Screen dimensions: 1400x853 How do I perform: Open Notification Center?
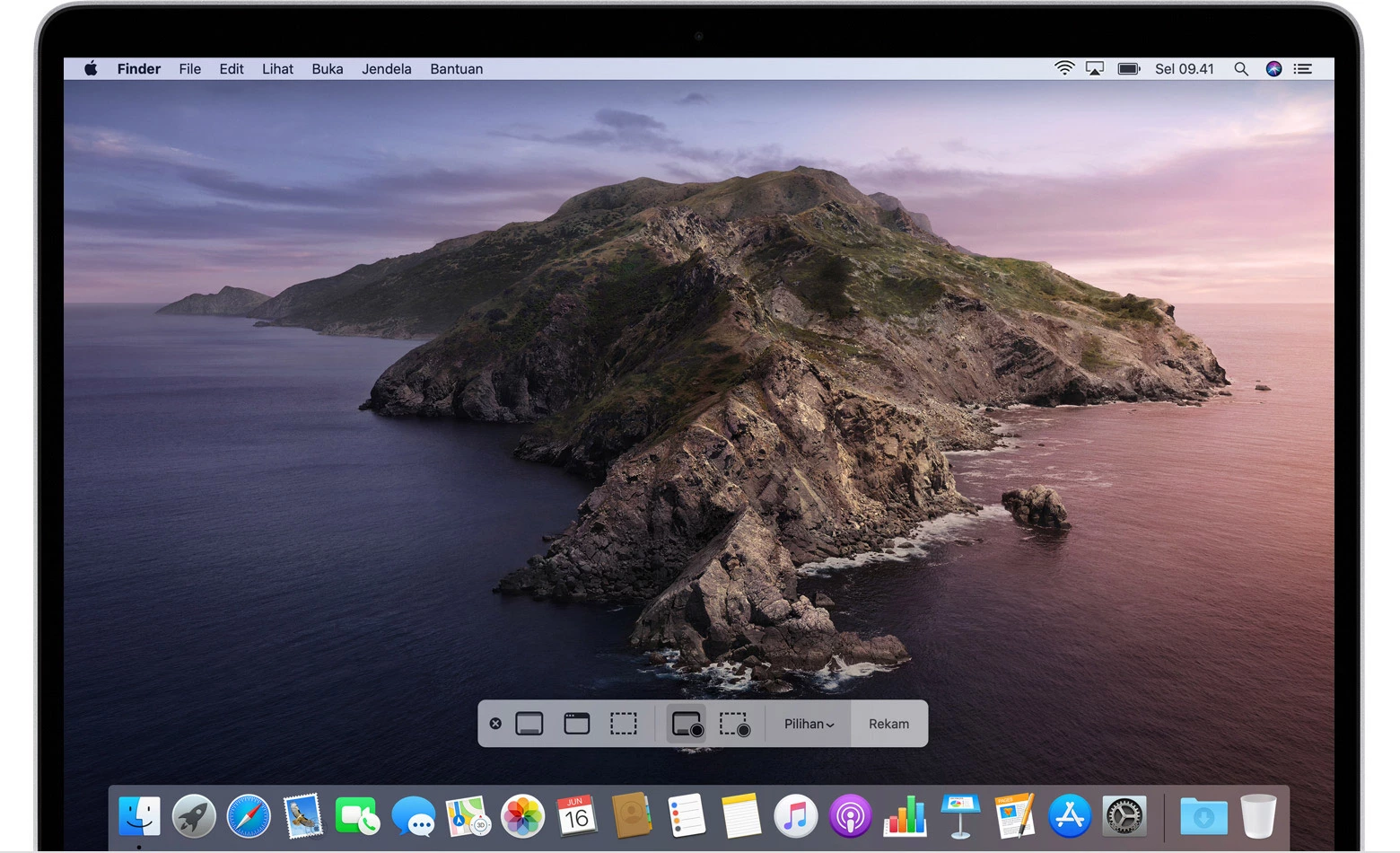[x=1302, y=68]
